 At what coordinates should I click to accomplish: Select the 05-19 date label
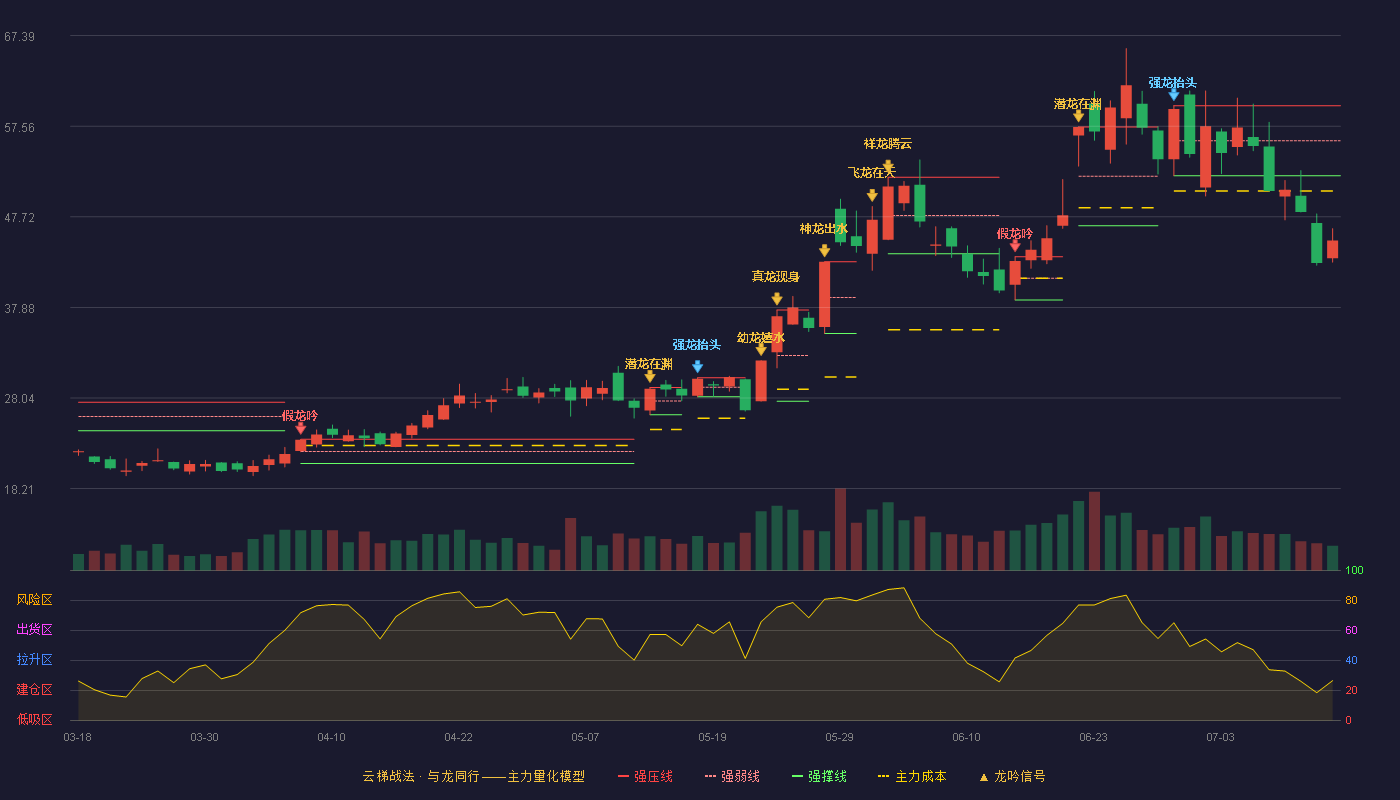(x=713, y=737)
